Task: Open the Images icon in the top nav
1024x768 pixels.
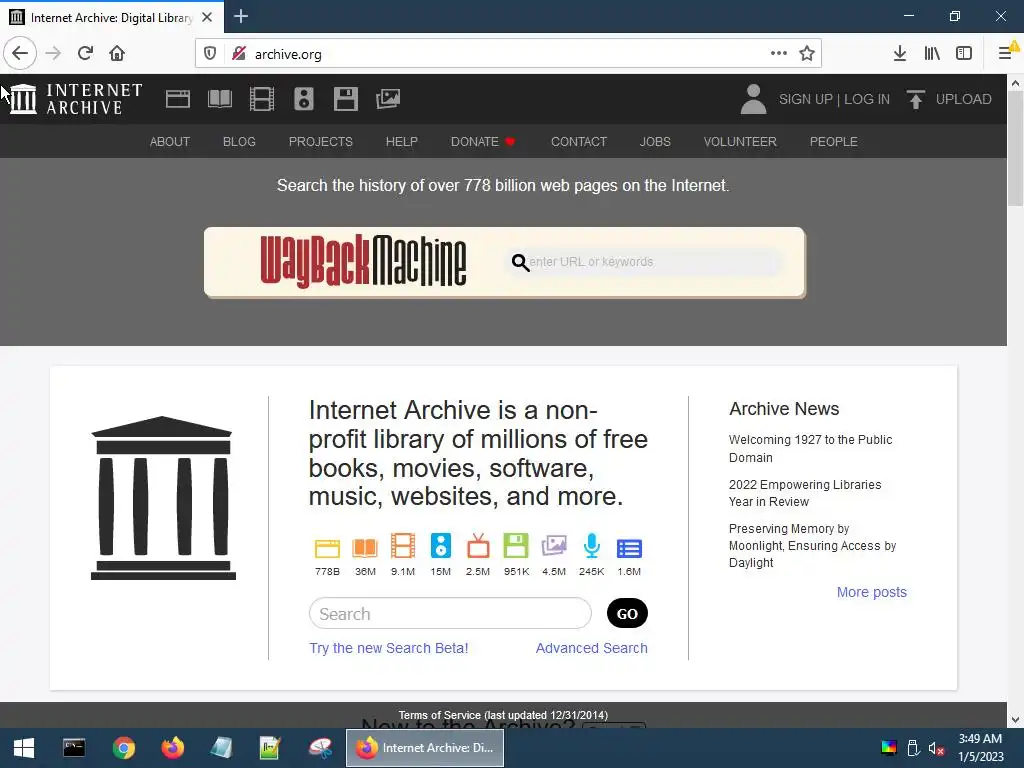Action: click(x=388, y=99)
